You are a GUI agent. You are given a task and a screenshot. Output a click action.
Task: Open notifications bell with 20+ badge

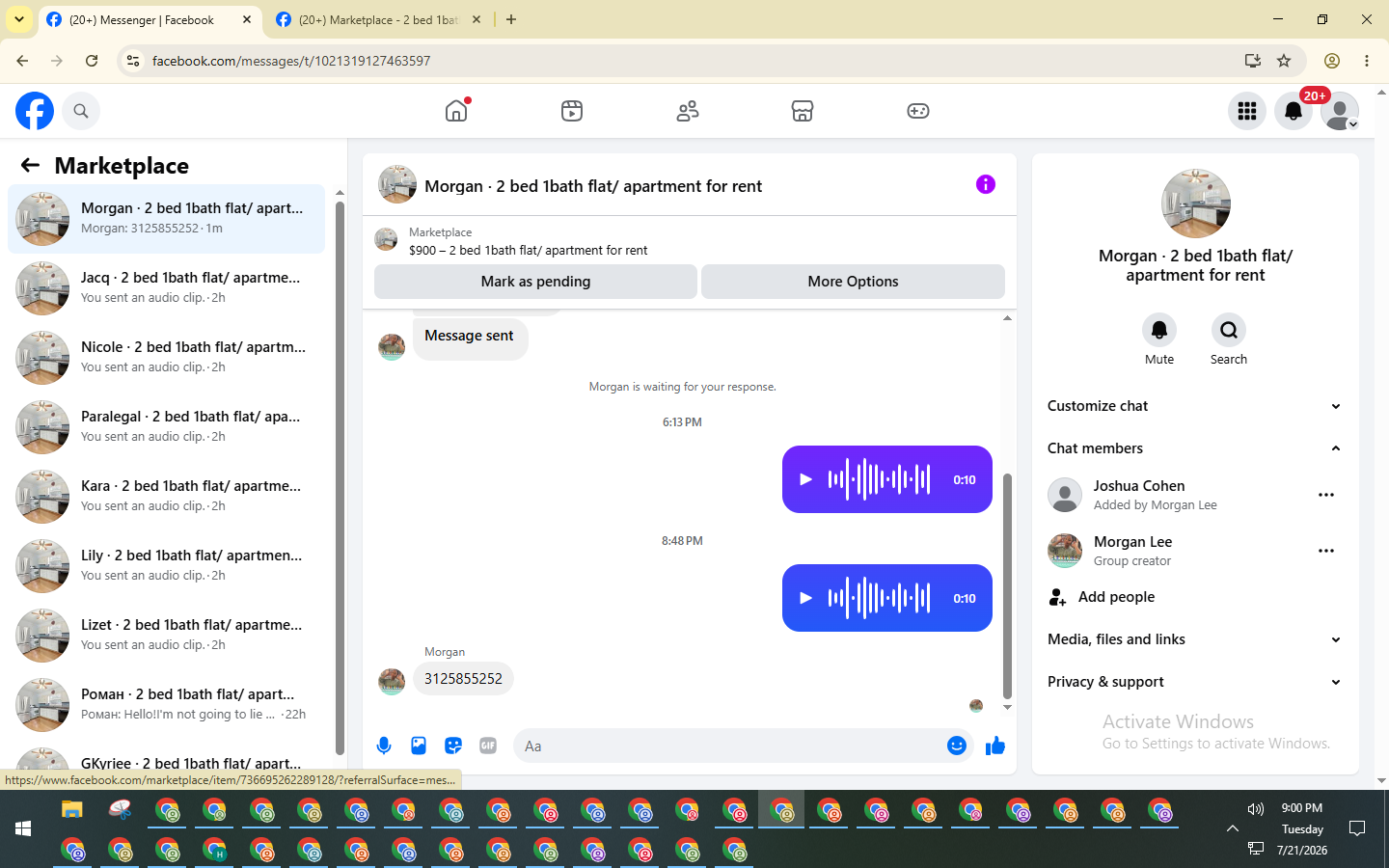point(1294,111)
